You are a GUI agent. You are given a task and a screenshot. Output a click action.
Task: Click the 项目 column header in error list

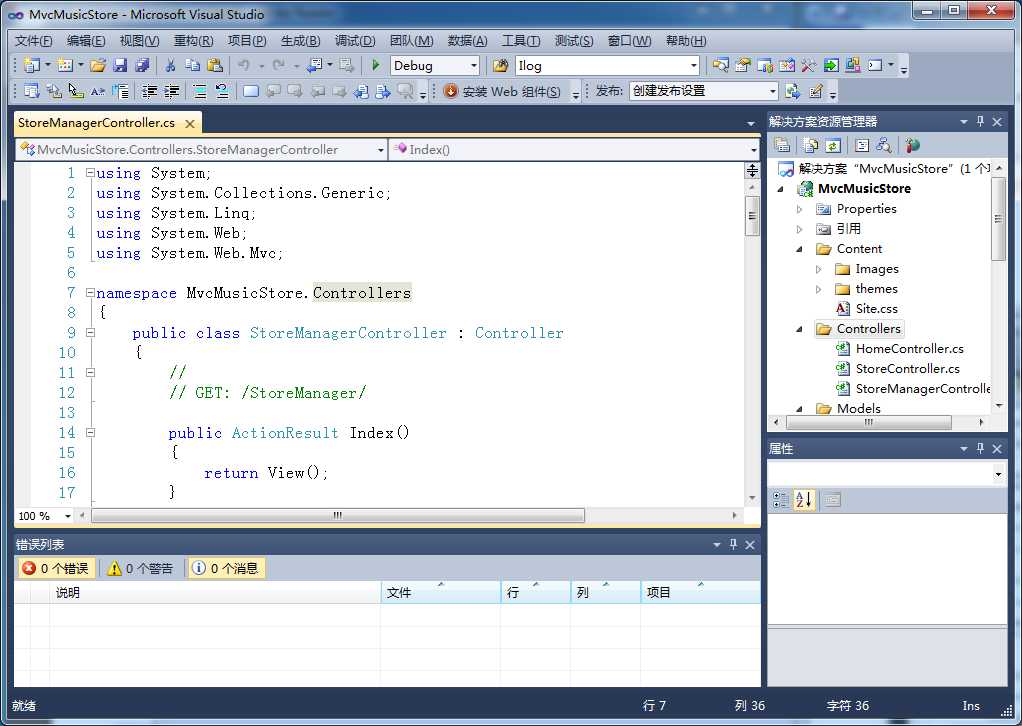click(700, 592)
